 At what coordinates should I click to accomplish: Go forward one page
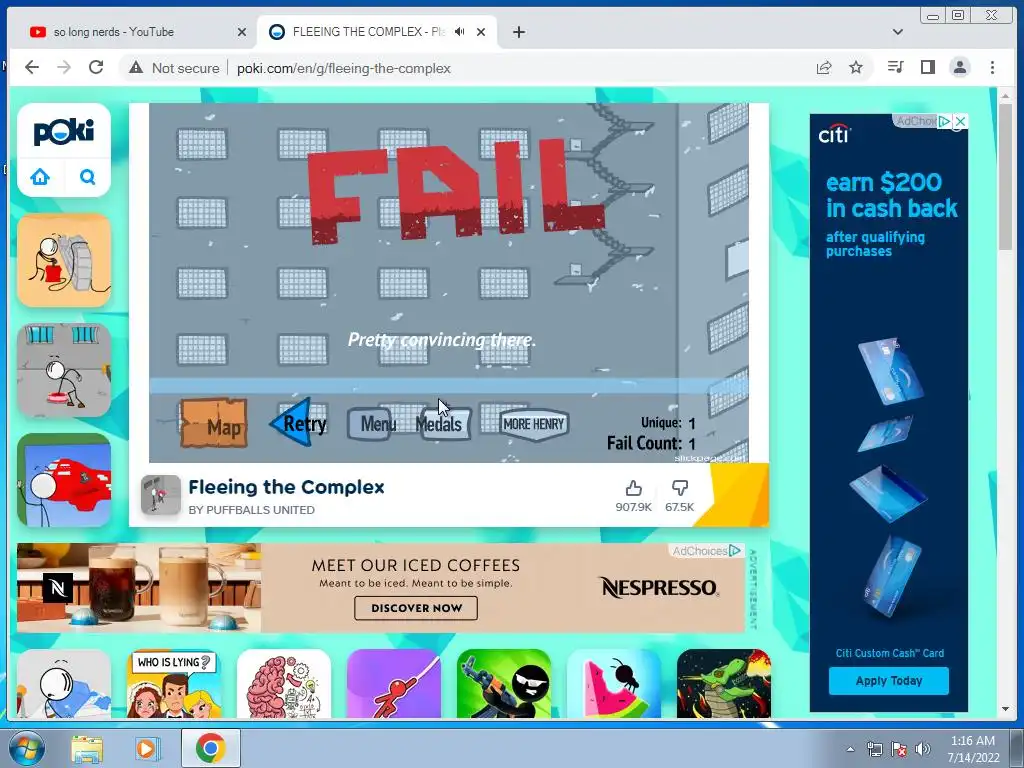pos(64,67)
